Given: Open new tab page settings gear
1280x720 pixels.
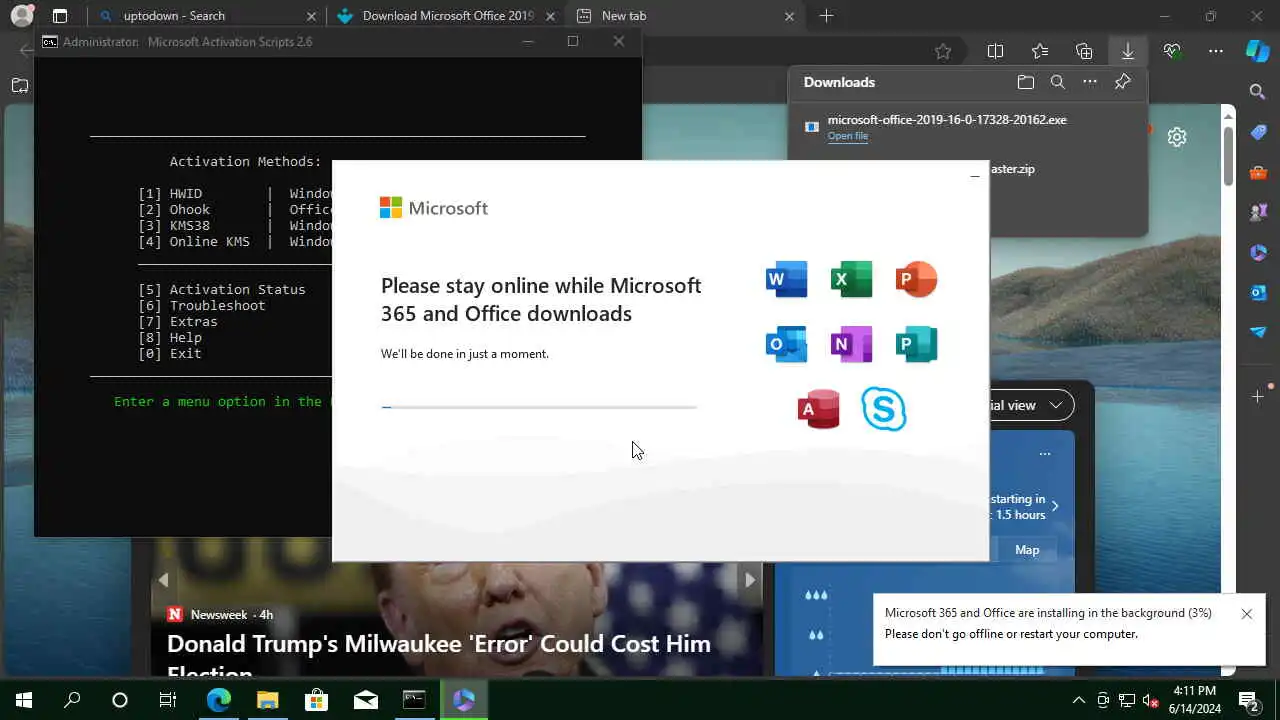Looking at the screenshot, I should [x=1177, y=137].
